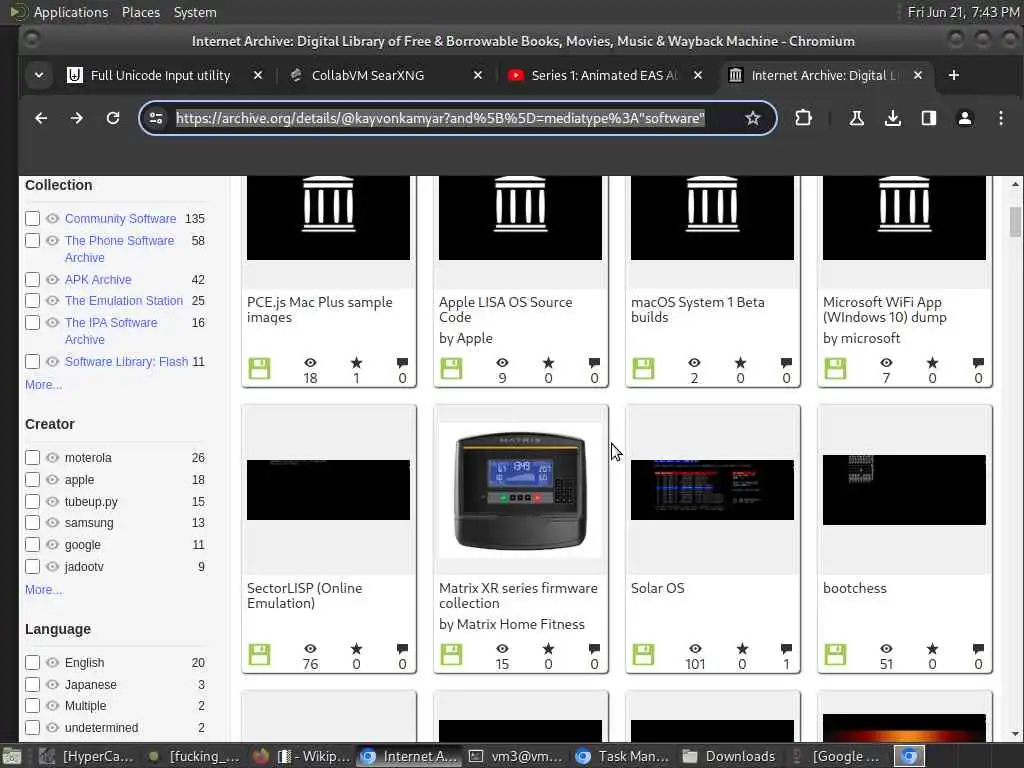This screenshot has height=768, width=1024.
Task: Open the Matrix XR treadmill console thumbnail
Action: (x=520, y=490)
